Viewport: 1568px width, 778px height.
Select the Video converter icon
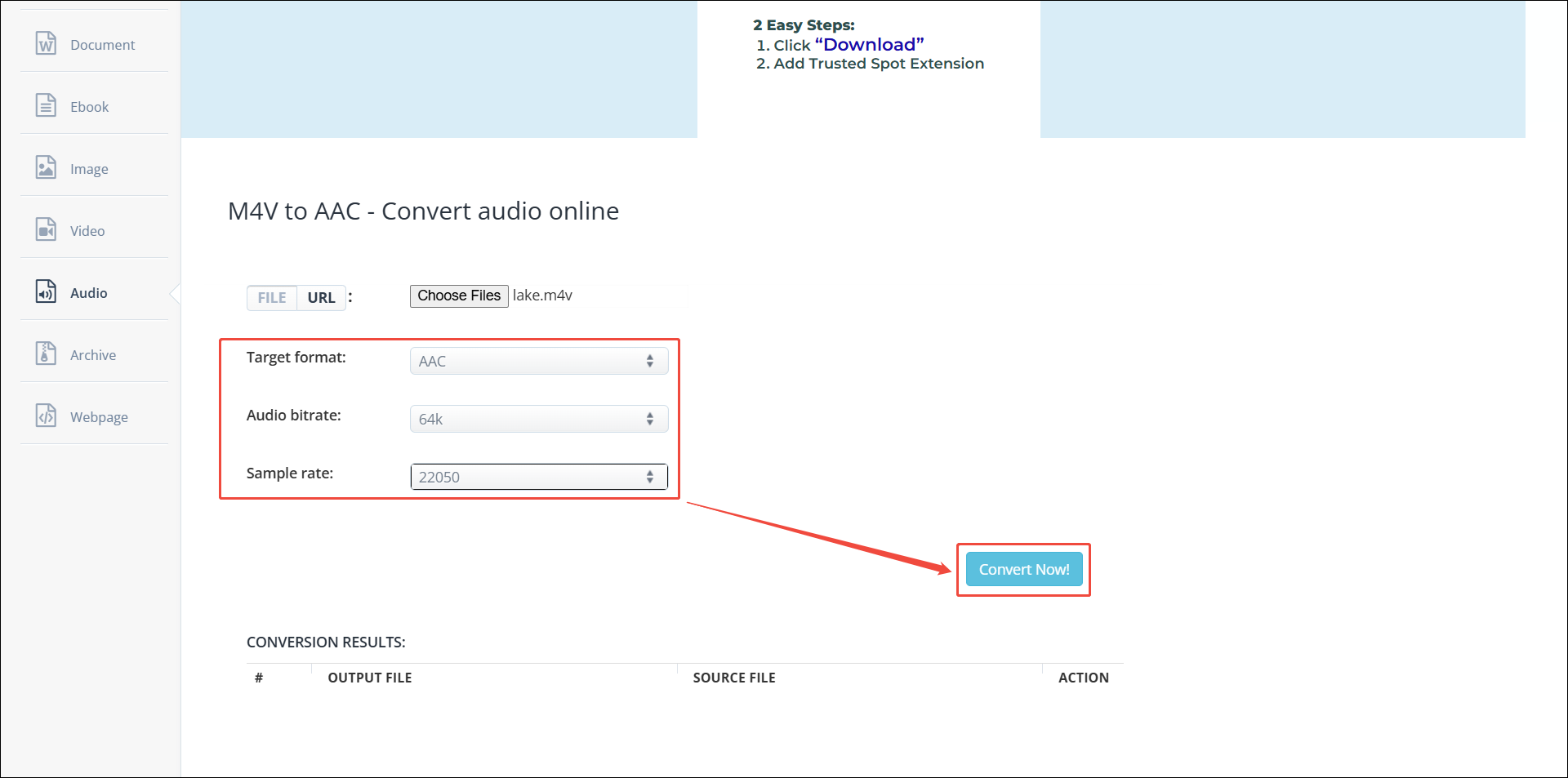(46, 229)
